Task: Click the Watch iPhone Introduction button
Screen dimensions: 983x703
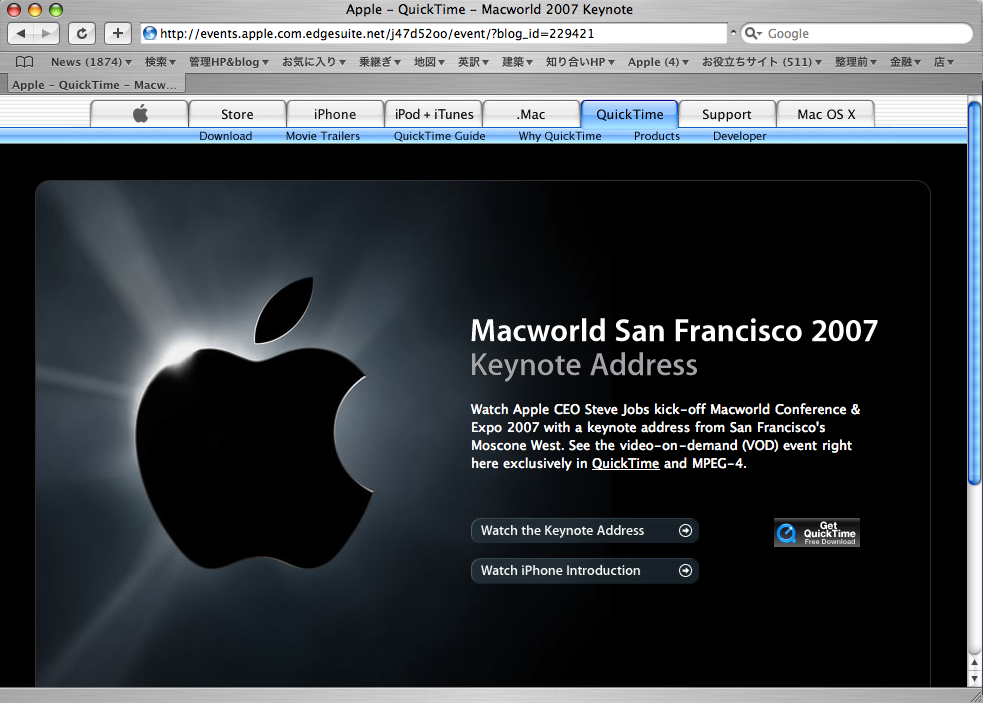Action: tap(584, 571)
